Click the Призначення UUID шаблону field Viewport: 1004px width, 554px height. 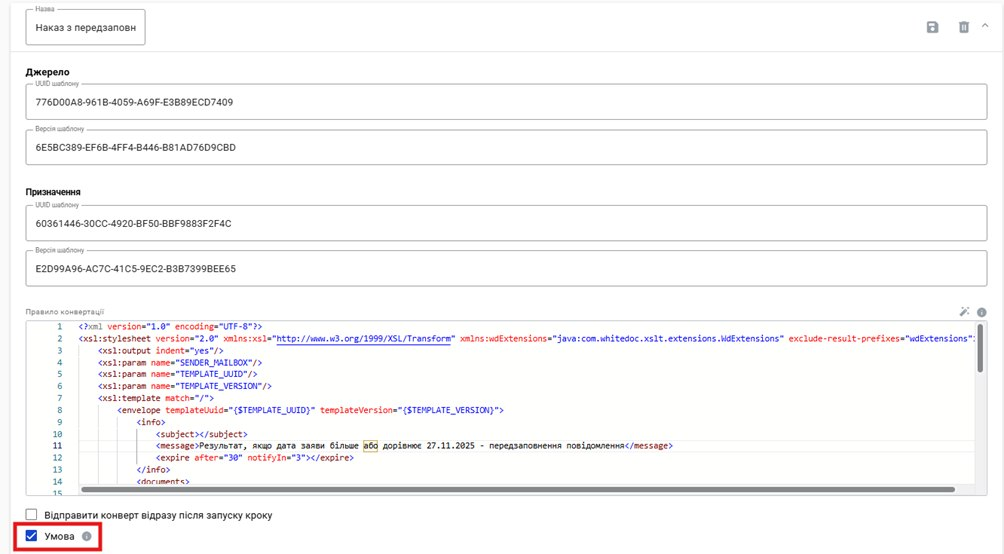tap(506, 224)
